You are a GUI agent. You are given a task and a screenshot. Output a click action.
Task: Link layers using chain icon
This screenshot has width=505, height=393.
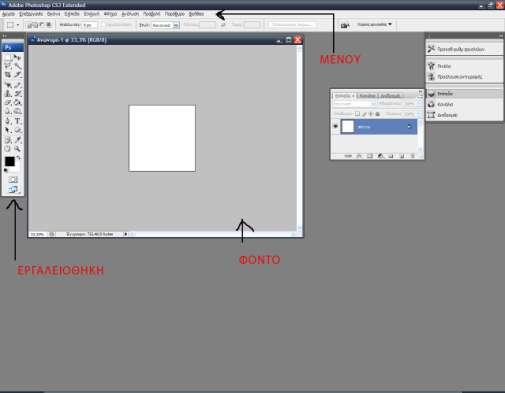click(x=348, y=156)
